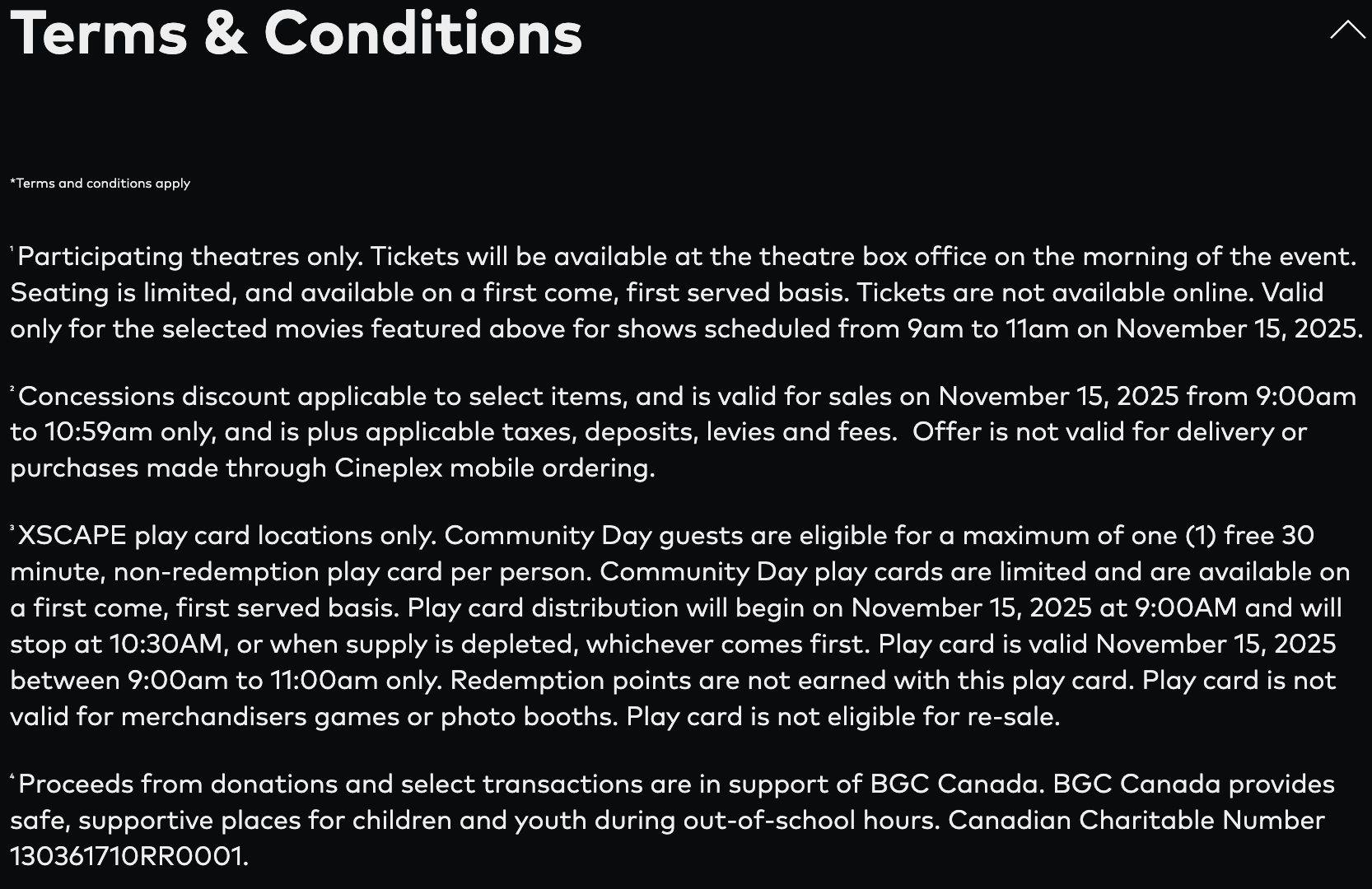Click the "9am to 11am" showtime text
The image size is (1372, 889).
pyautogui.click(x=987, y=329)
